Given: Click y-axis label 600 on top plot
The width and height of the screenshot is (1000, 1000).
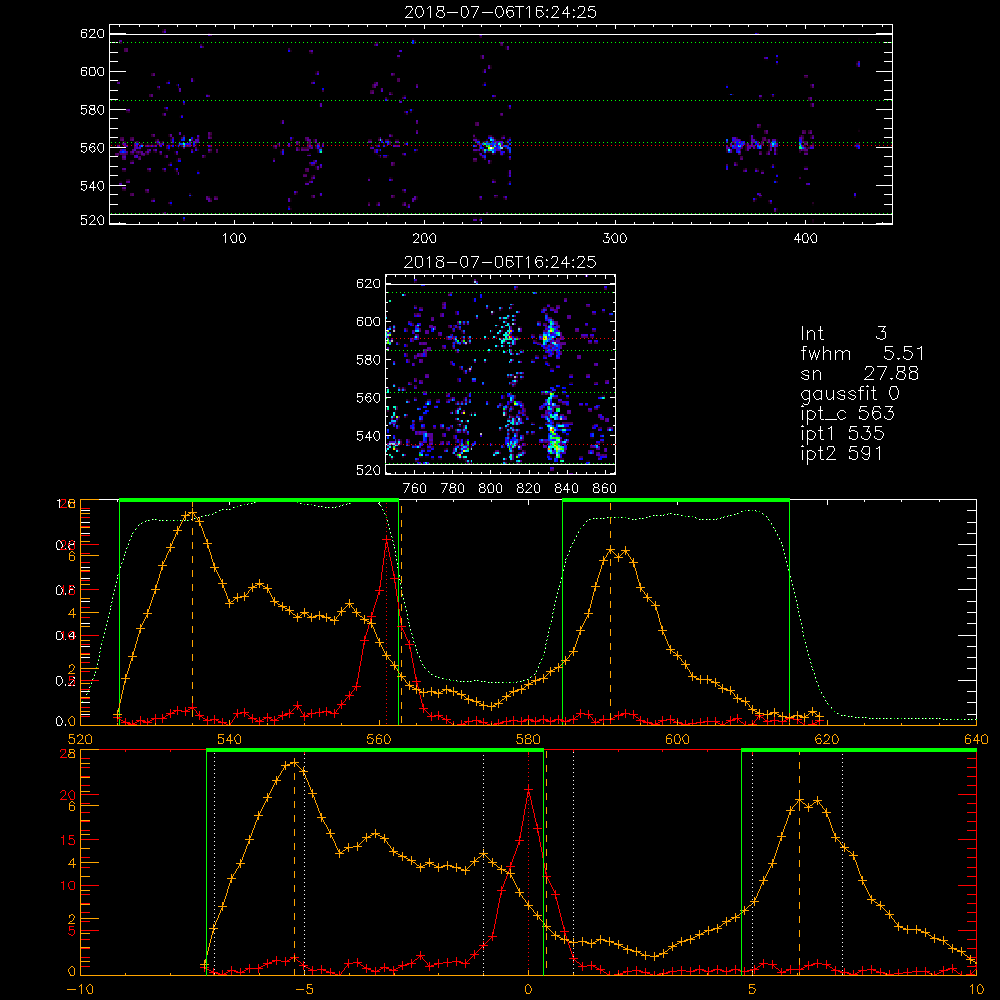Looking at the screenshot, I should 92,71.
